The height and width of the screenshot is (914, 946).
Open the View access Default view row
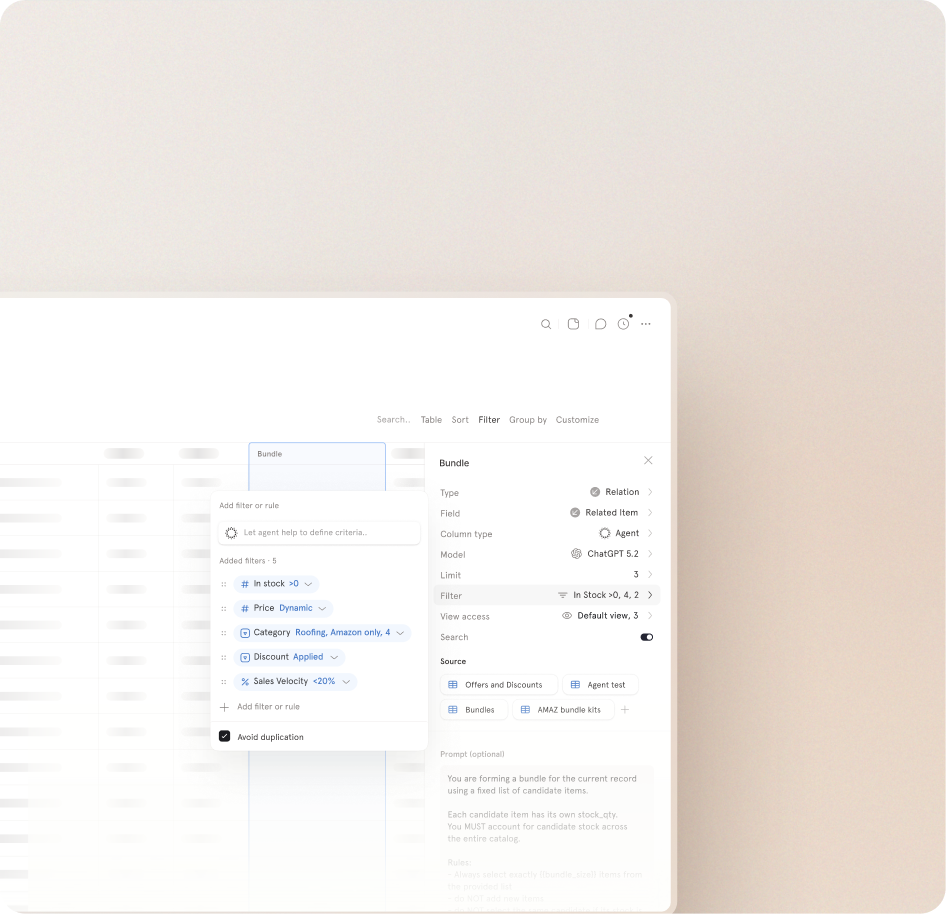coord(650,616)
